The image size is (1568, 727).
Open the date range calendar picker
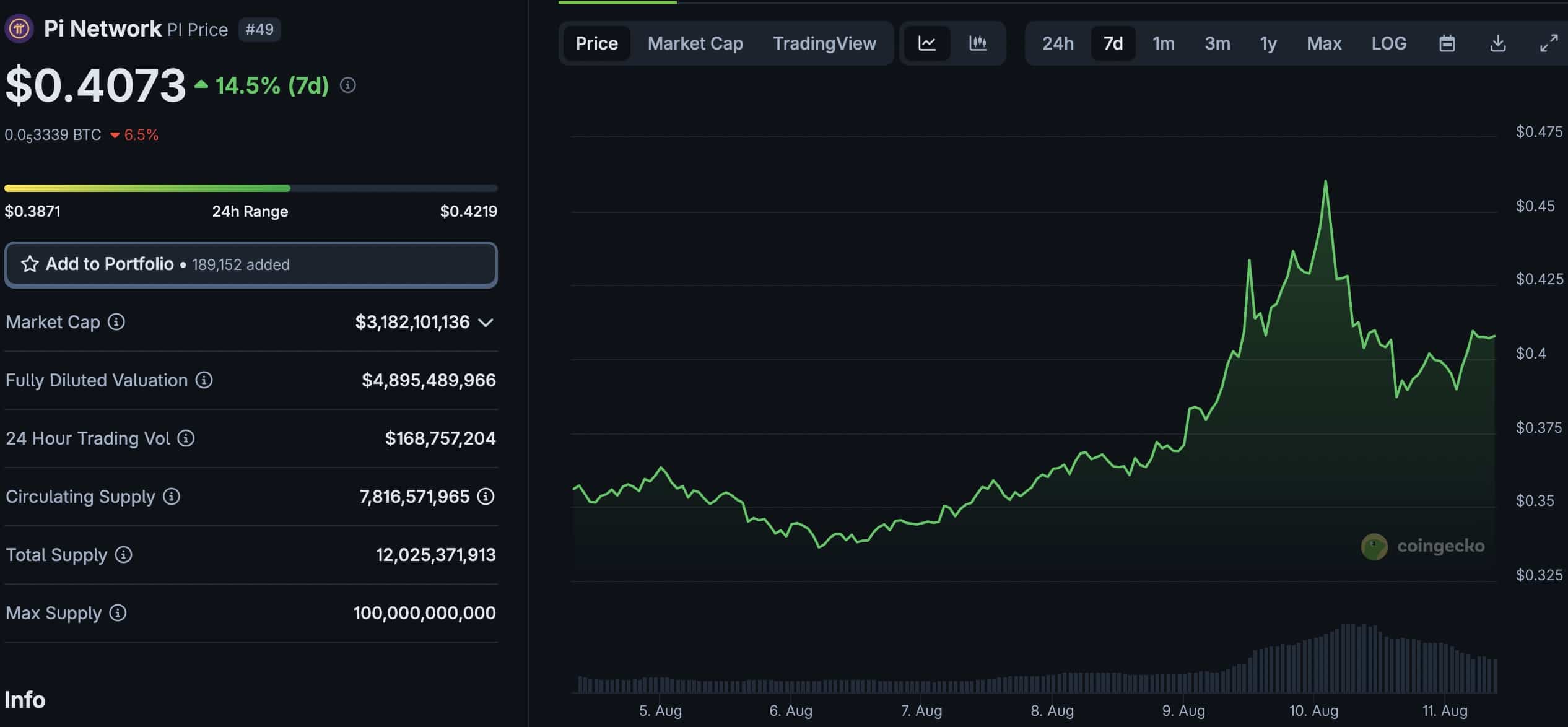(1447, 43)
